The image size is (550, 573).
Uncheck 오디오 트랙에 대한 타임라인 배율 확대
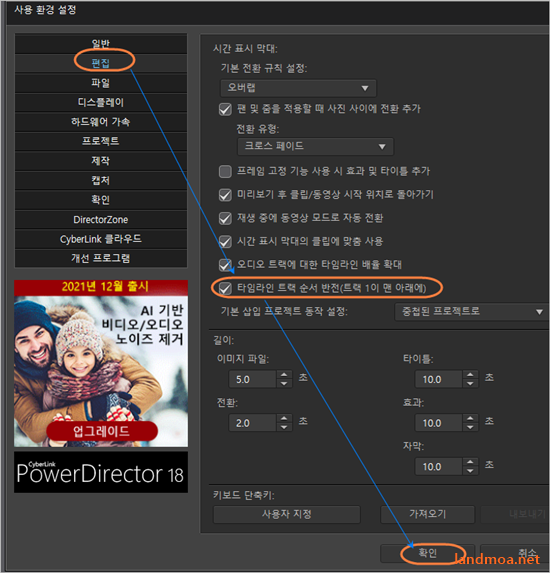pos(225,265)
